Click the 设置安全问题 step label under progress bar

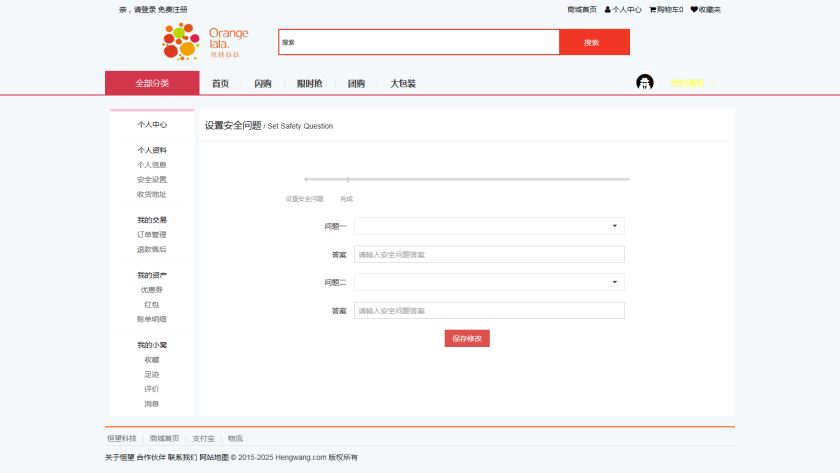pos(304,199)
